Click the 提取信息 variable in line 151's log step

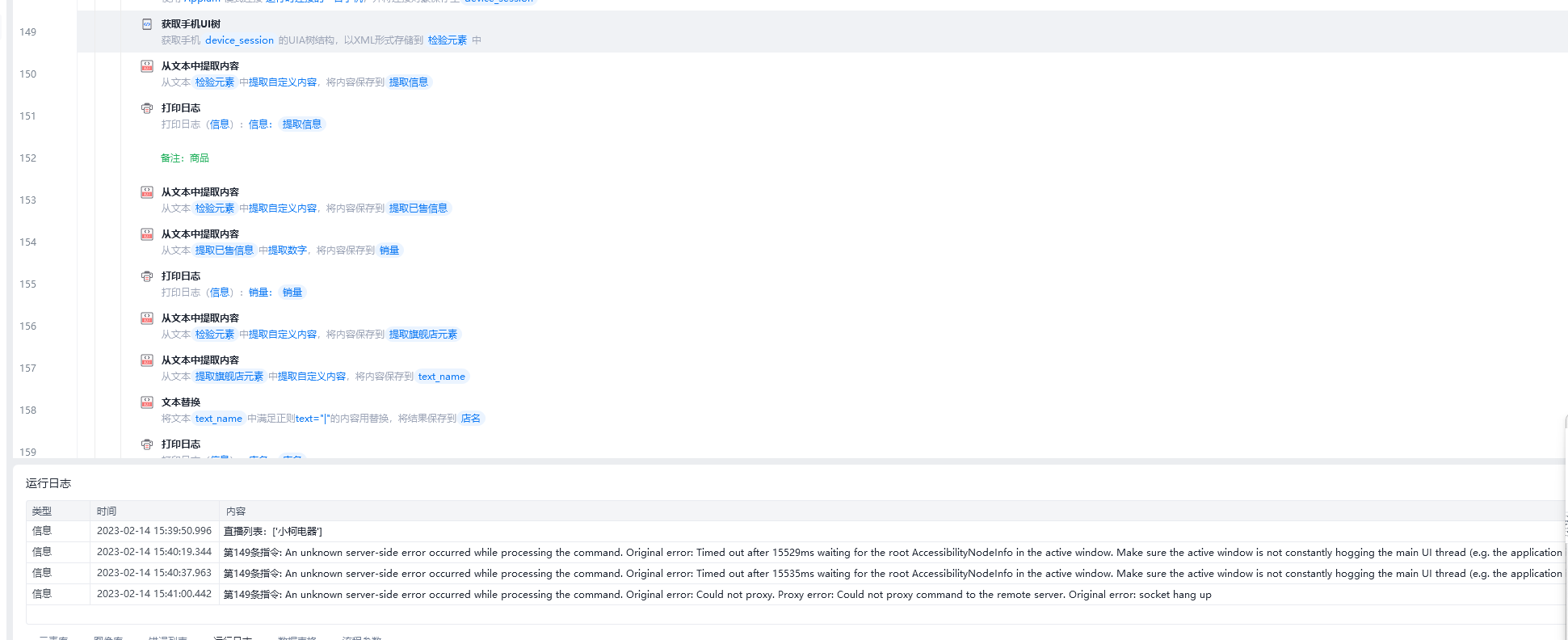[x=302, y=124]
